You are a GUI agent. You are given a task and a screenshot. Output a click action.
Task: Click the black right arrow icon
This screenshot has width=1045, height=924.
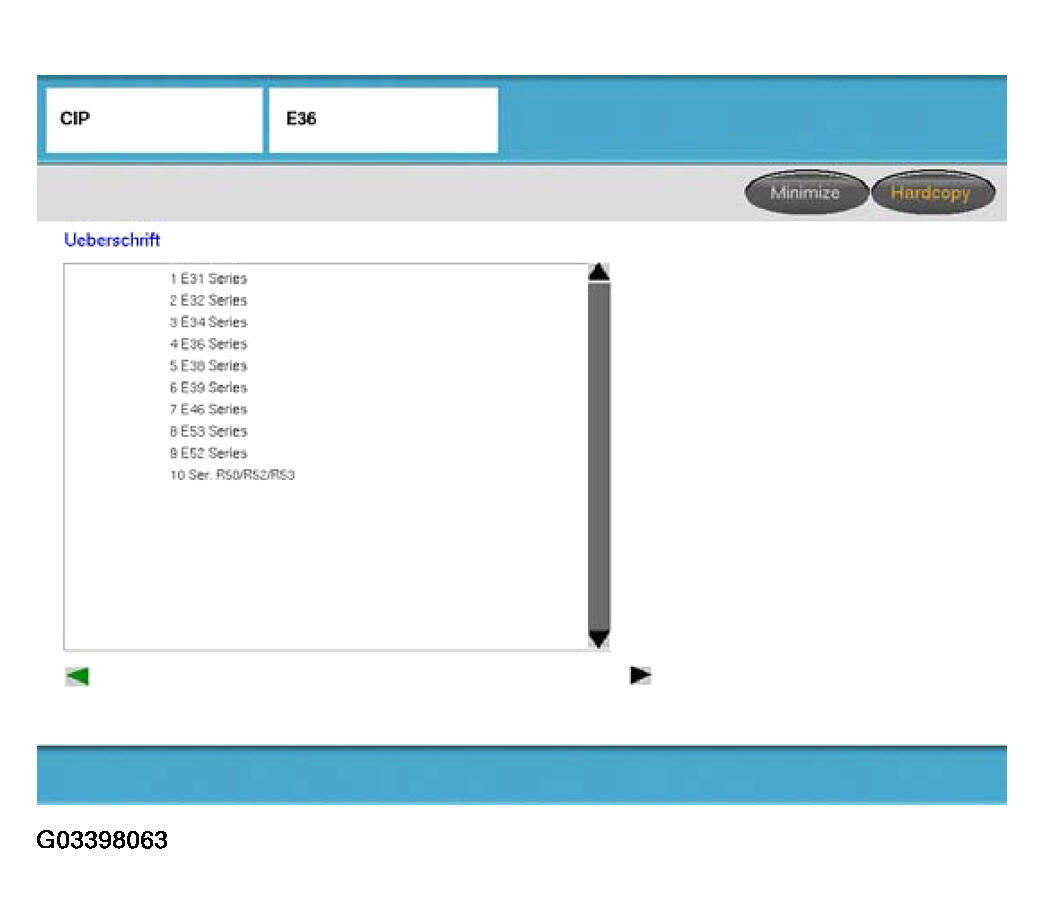640,676
